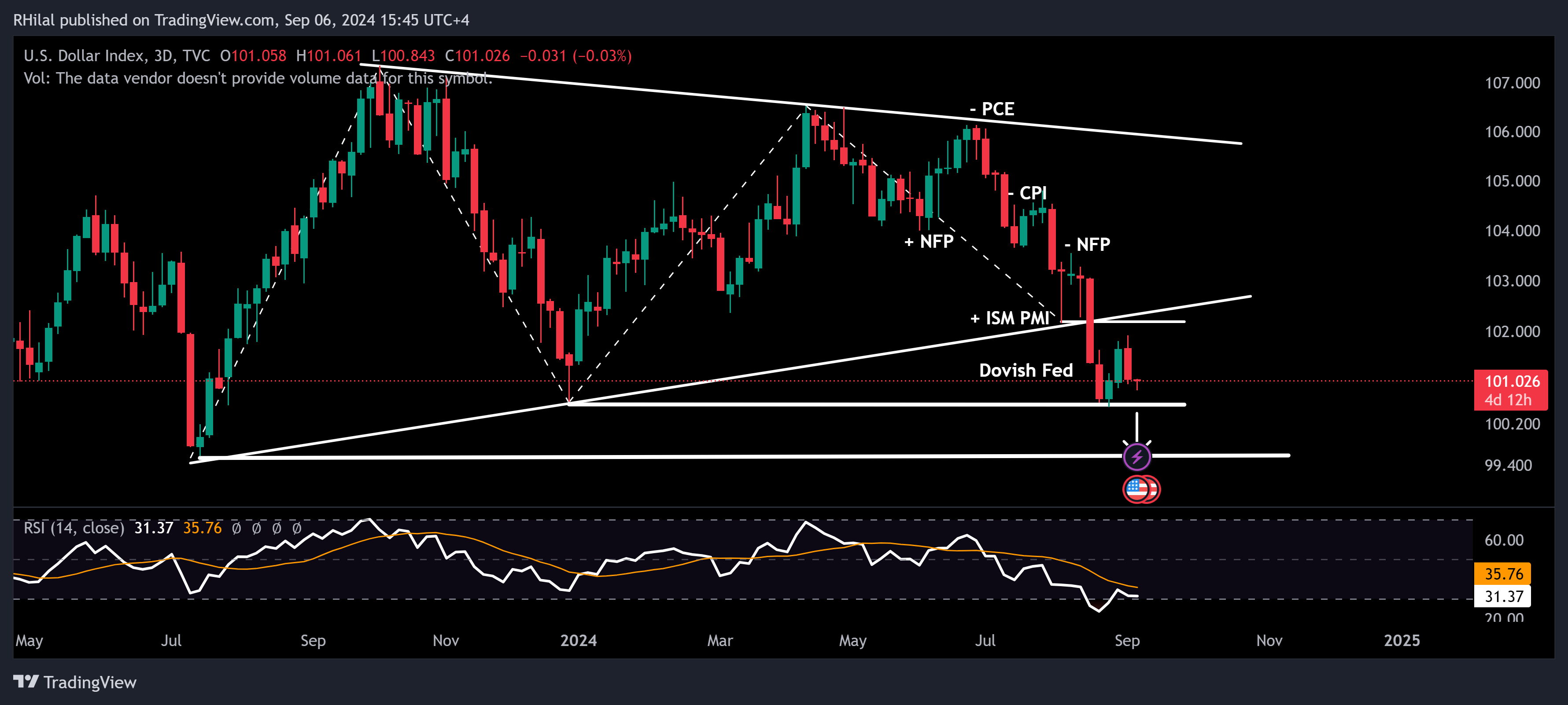Click the H101.061 high value
Image resolution: width=1568 pixels, height=705 pixels.
pyautogui.click(x=328, y=56)
